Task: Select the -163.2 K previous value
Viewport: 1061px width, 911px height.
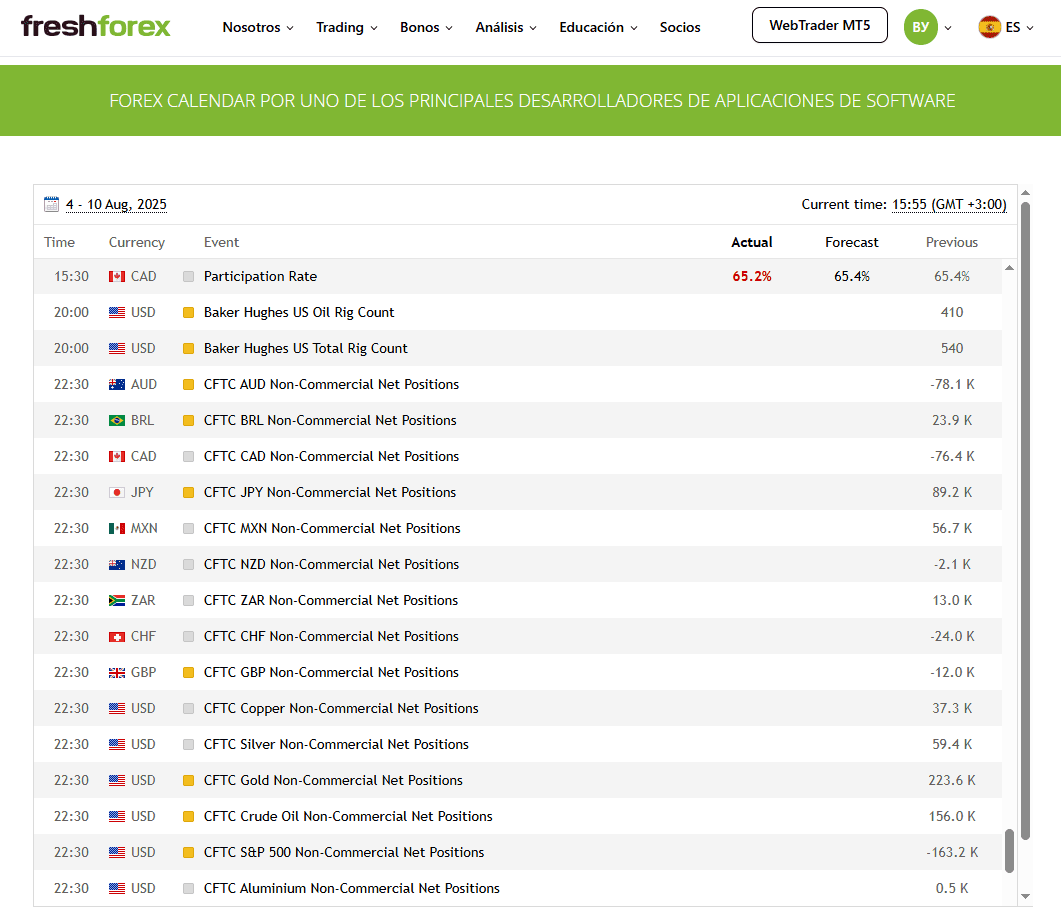Action: click(951, 852)
